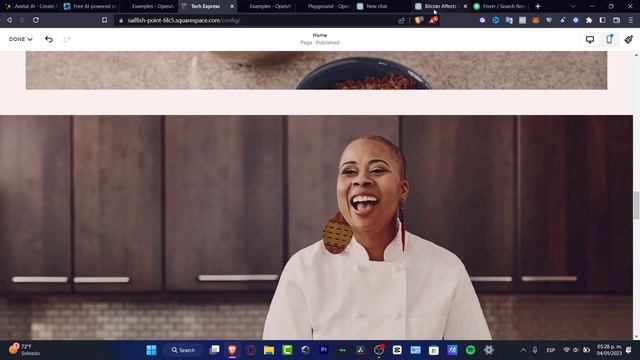Close the Tech Express tab
640x360 pixels.
tap(232, 6)
